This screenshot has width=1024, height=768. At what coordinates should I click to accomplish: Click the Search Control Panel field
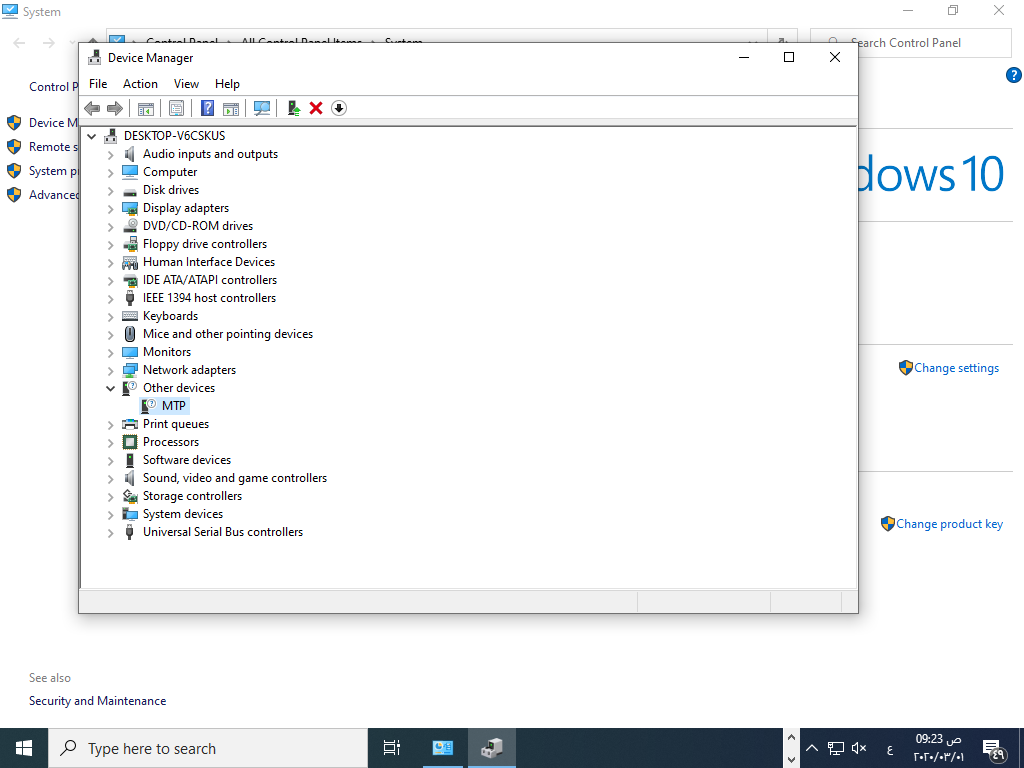tap(910, 43)
